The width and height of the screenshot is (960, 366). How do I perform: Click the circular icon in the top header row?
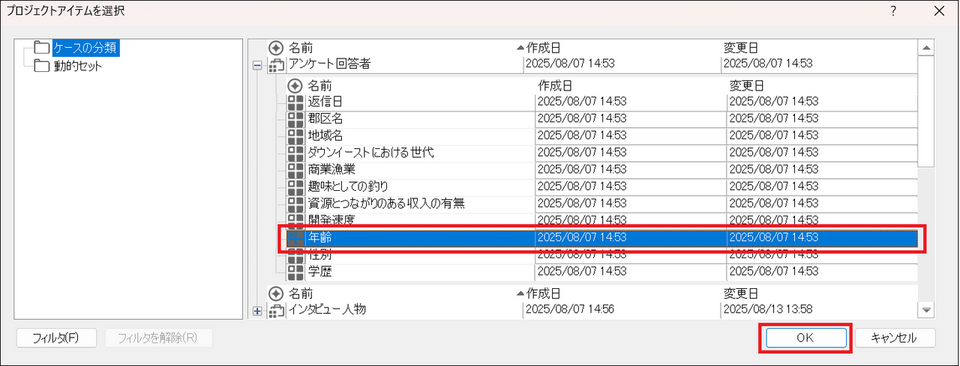pos(277,48)
